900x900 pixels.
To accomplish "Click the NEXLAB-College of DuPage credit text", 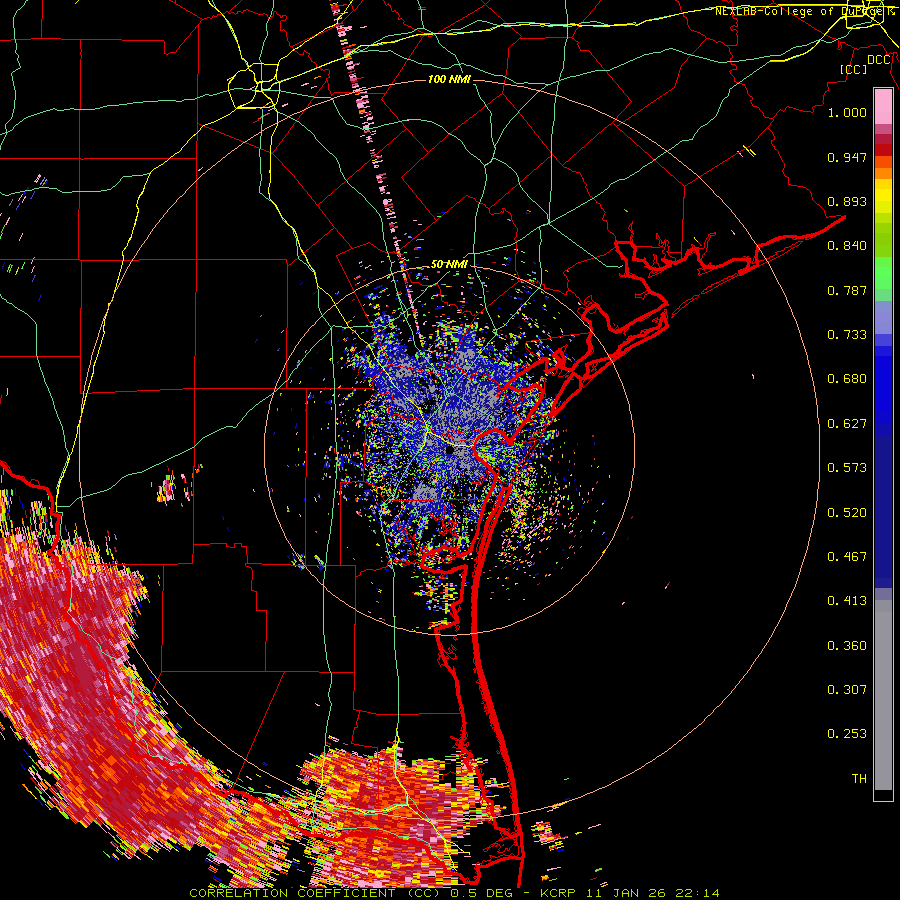I will point(805,11).
